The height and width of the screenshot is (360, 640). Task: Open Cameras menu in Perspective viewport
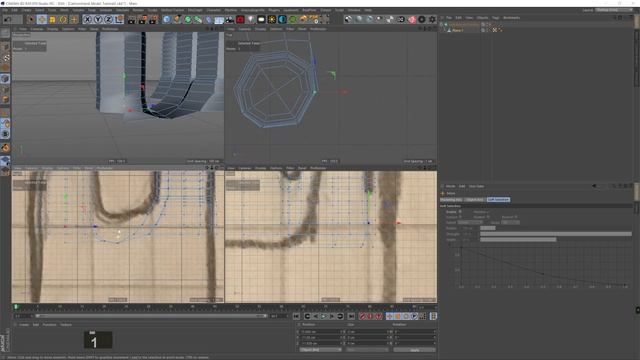point(37,29)
